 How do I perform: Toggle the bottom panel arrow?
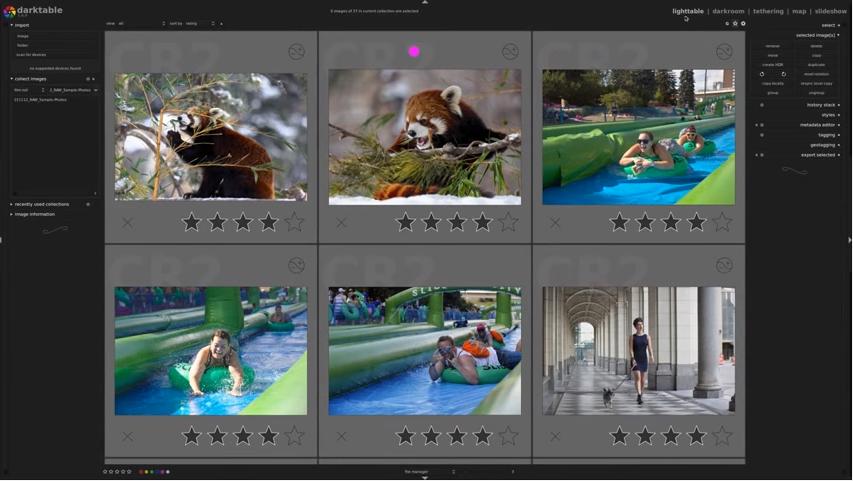[x=425, y=478]
